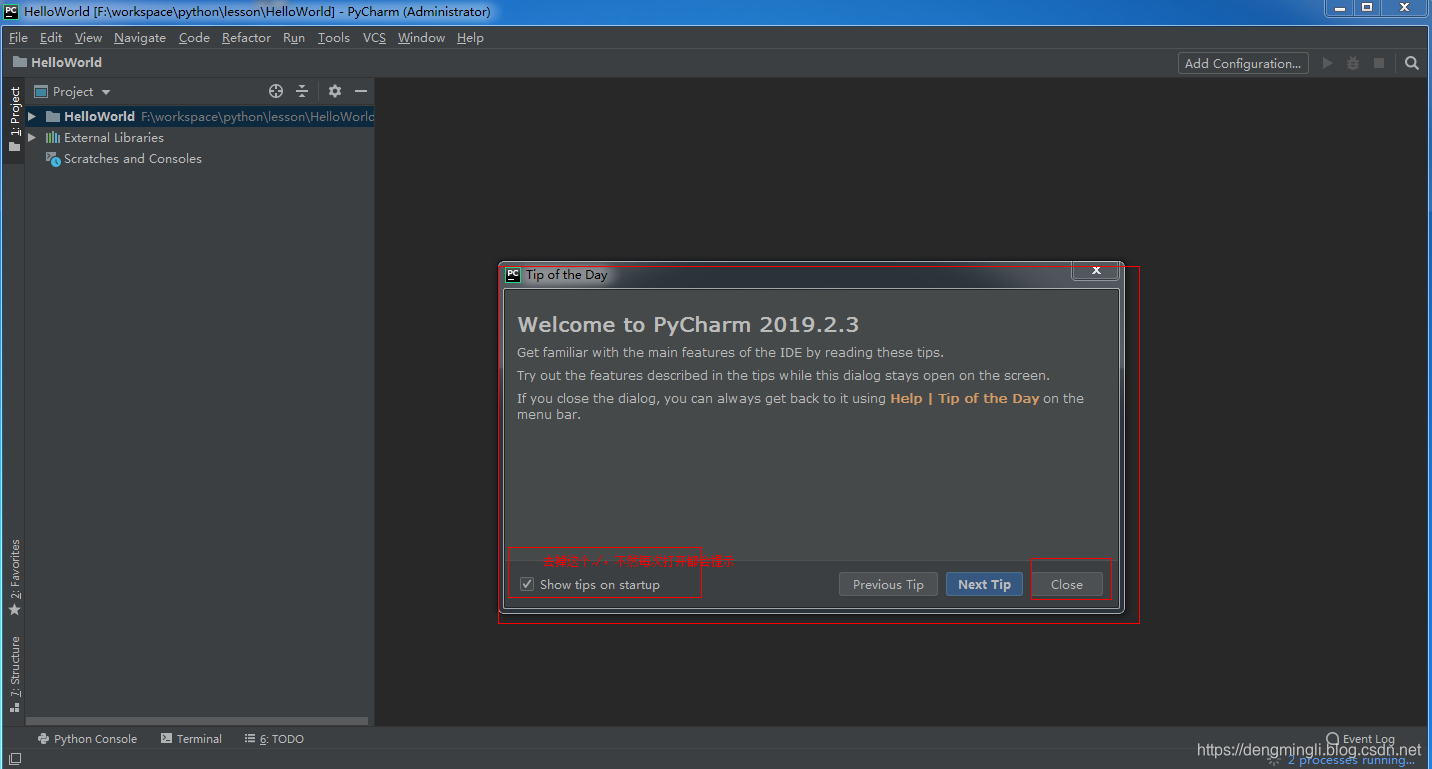Open the Python Console tab

(x=87, y=739)
